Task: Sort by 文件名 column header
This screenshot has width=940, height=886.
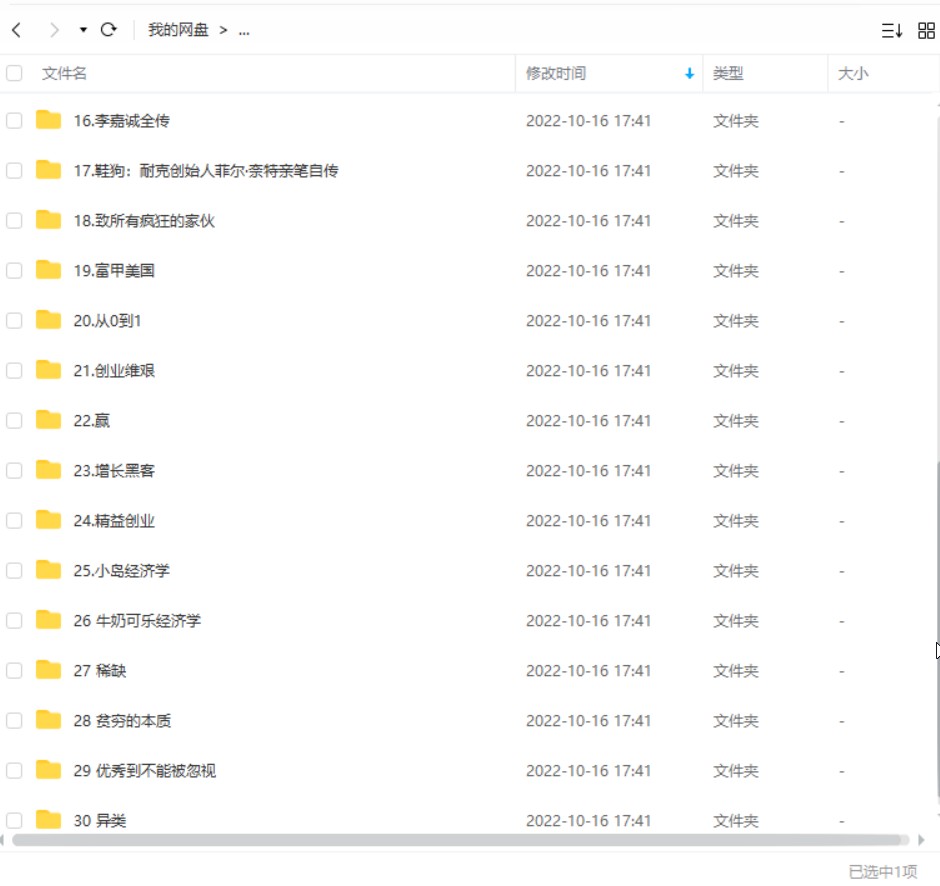Action: (64, 73)
